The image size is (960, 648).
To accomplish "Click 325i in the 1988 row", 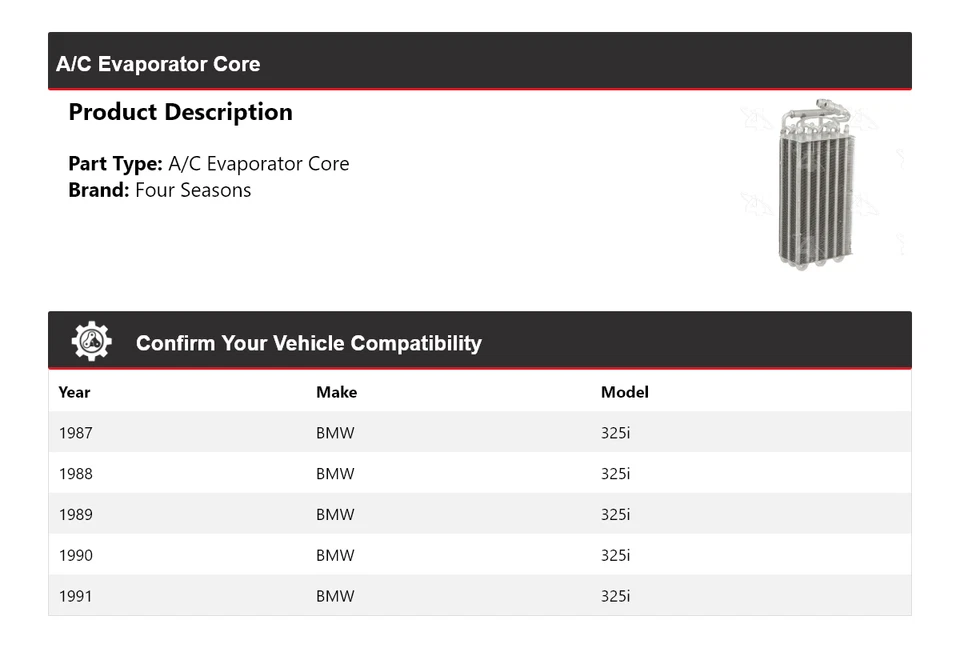I will click(x=615, y=474).
